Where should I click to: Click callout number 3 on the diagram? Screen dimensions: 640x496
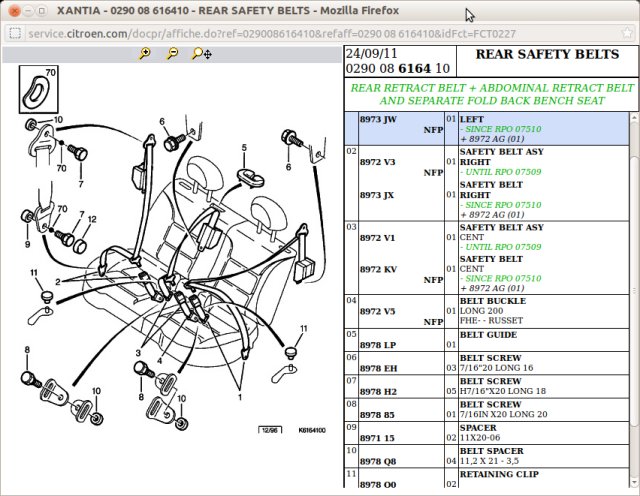(x=138, y=353)
